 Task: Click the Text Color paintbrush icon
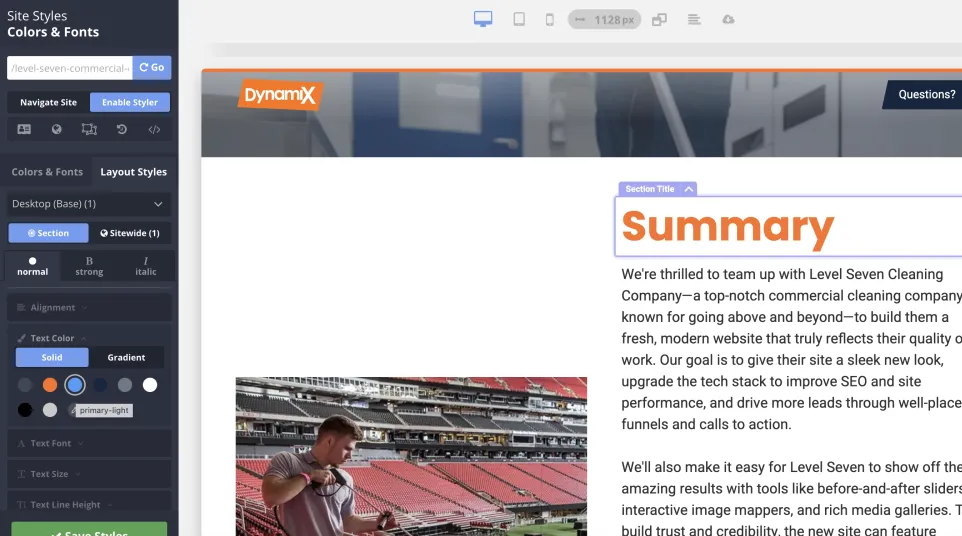(21, 338)
